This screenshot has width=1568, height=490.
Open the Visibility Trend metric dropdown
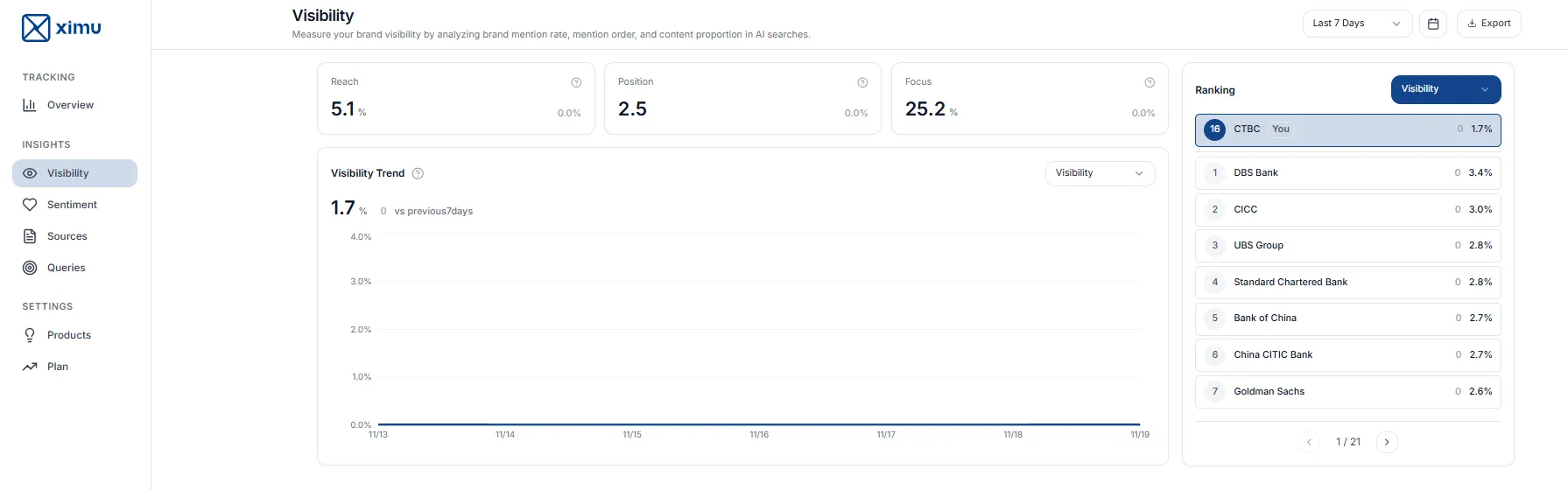pyautogui.click(x=1100, y=173)
